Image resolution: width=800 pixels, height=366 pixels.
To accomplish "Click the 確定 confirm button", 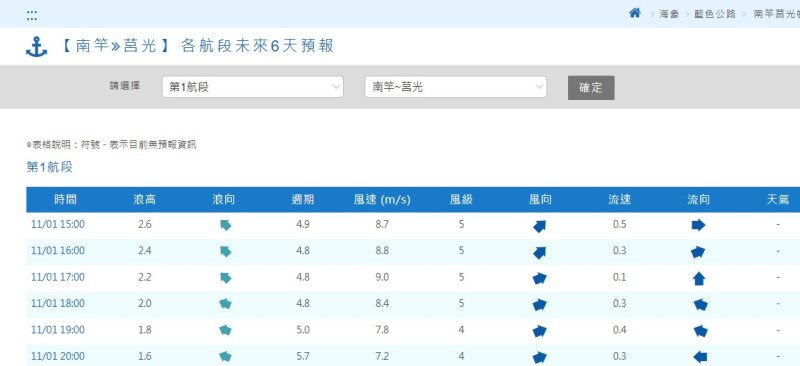I will 591,88.
